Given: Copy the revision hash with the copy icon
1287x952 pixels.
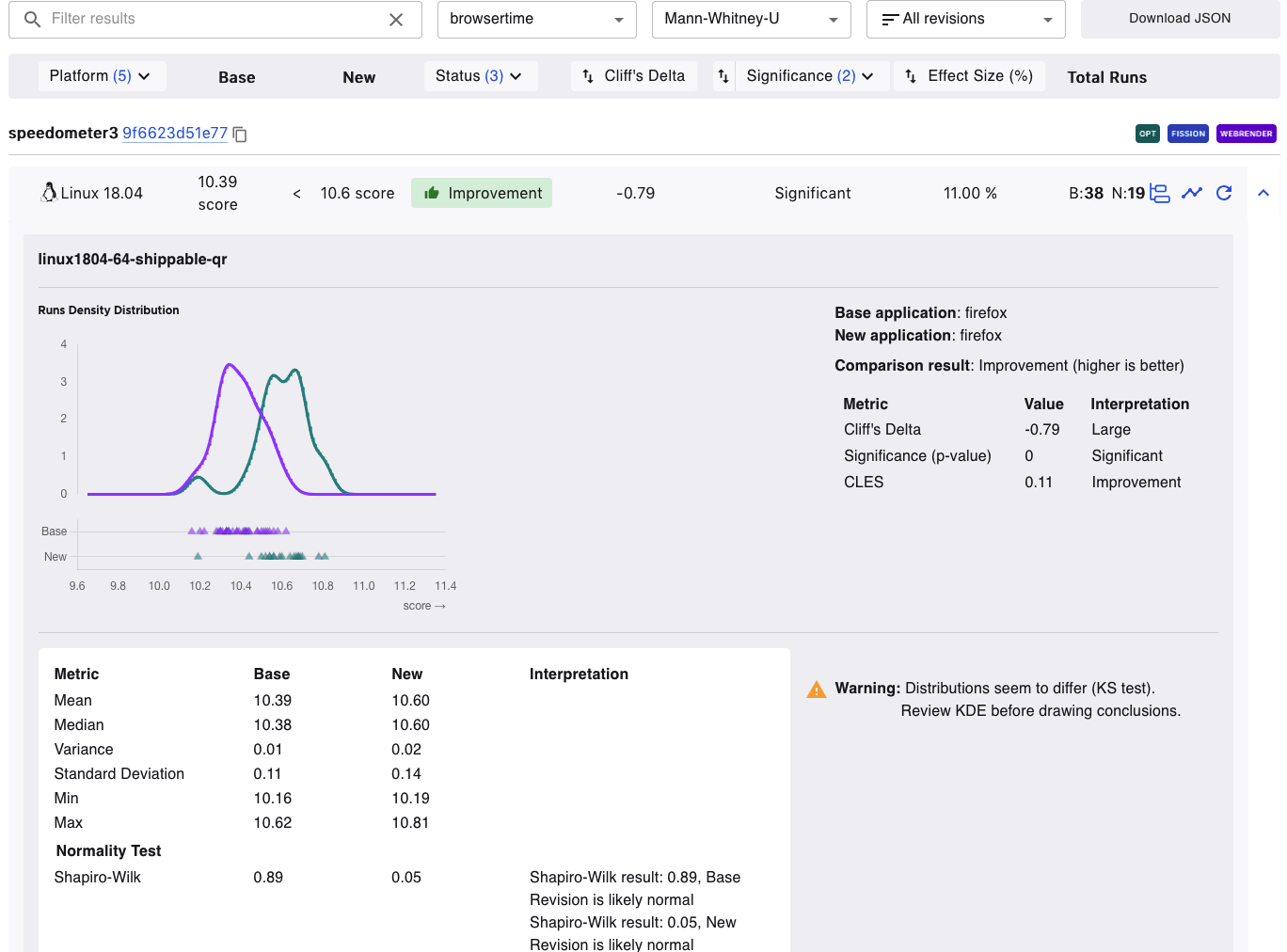Looking at the screenshot, I should point(240,135).
